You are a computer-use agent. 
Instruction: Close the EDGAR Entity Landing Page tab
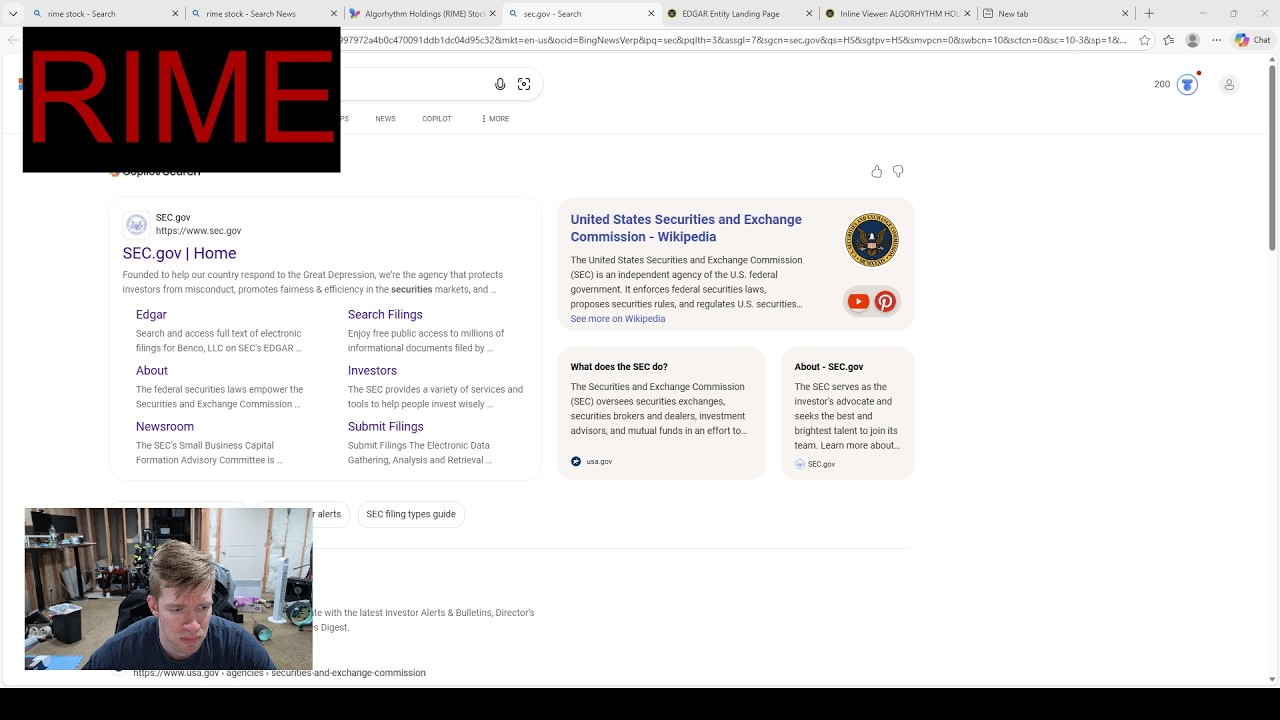[x=809, y=13]
